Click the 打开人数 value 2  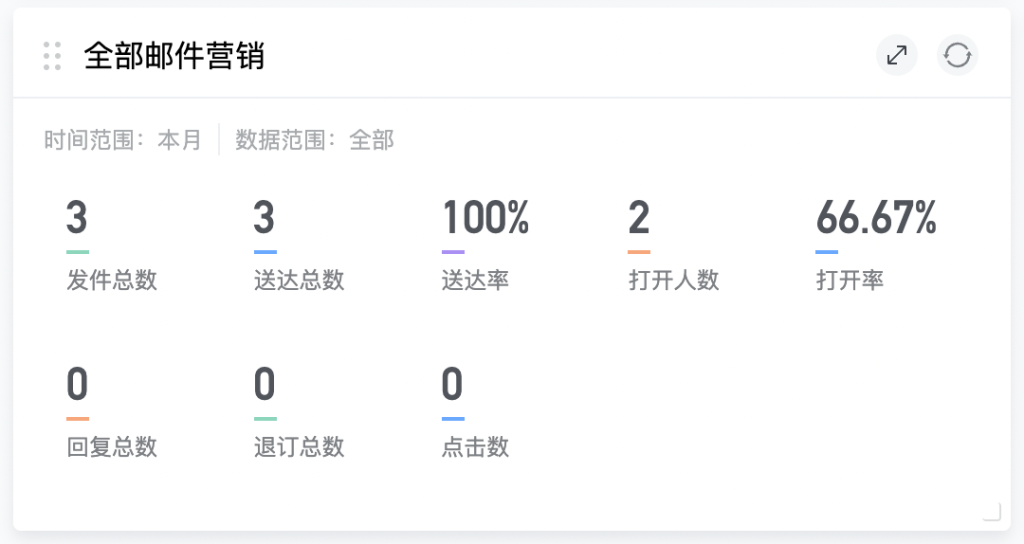coord(639,218)
